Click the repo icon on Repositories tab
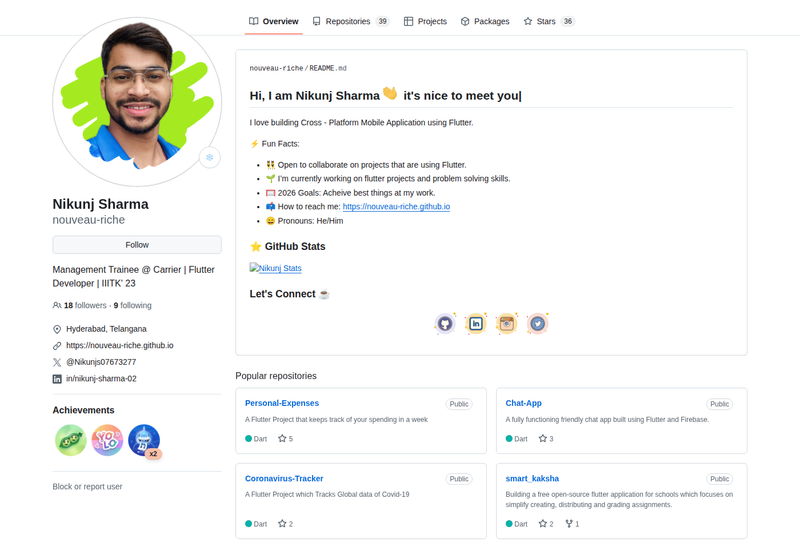800x541 pixels. pos(316,21)
